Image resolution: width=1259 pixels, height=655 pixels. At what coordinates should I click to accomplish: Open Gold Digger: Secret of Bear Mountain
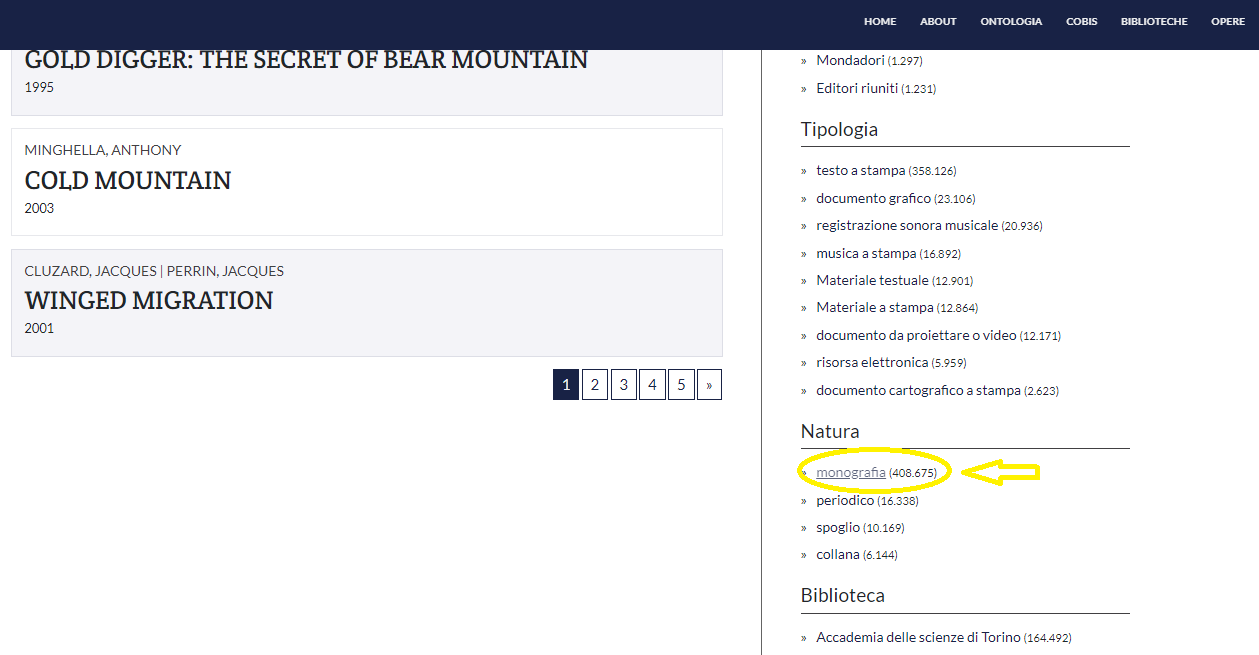point(306,60)
